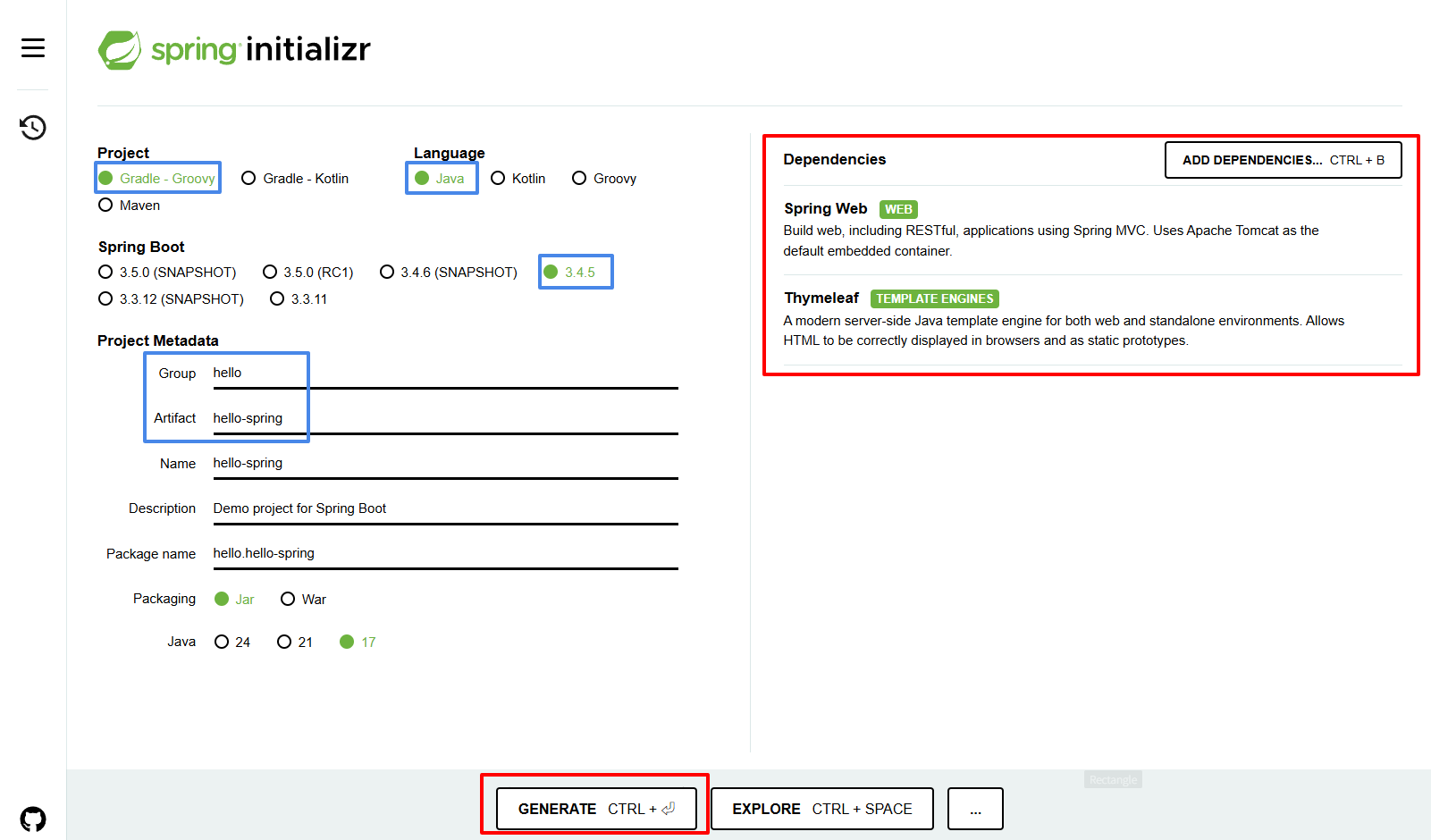
Task: Select Maven project type
Action: click(130, 206)
